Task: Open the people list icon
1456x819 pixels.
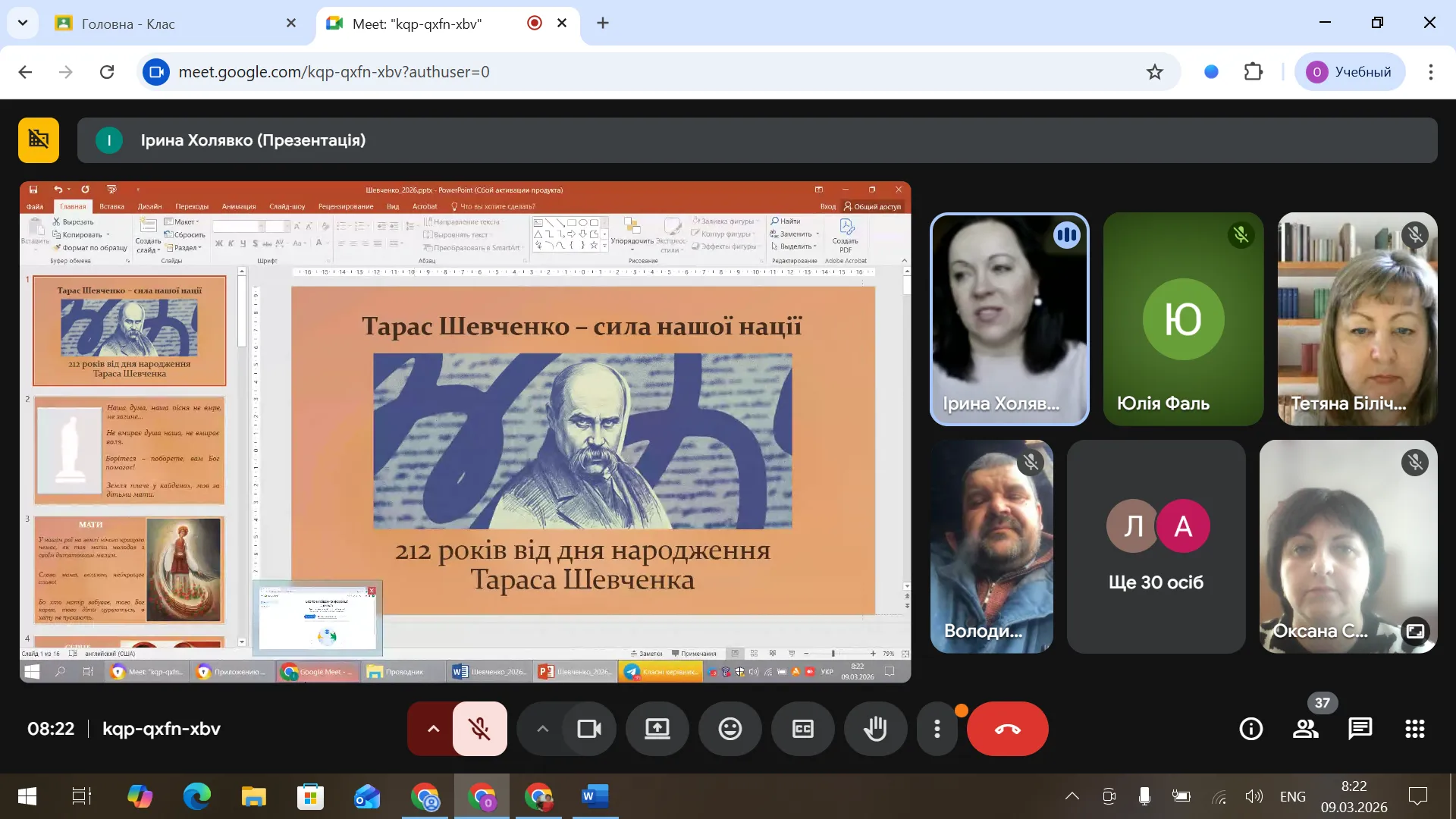Action: (x=1305, y=729)
